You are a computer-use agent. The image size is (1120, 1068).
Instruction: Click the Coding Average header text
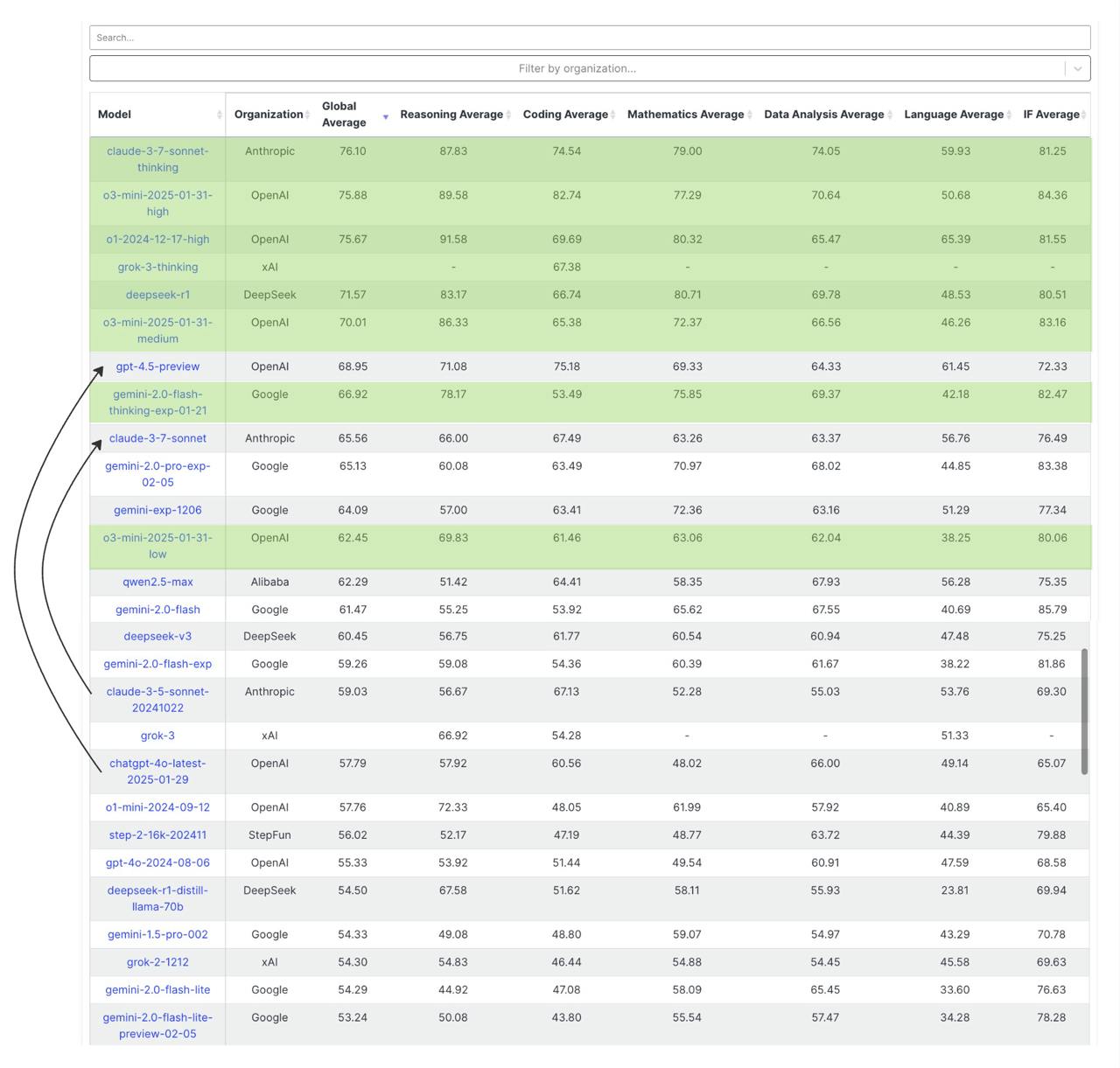[565, 115]
